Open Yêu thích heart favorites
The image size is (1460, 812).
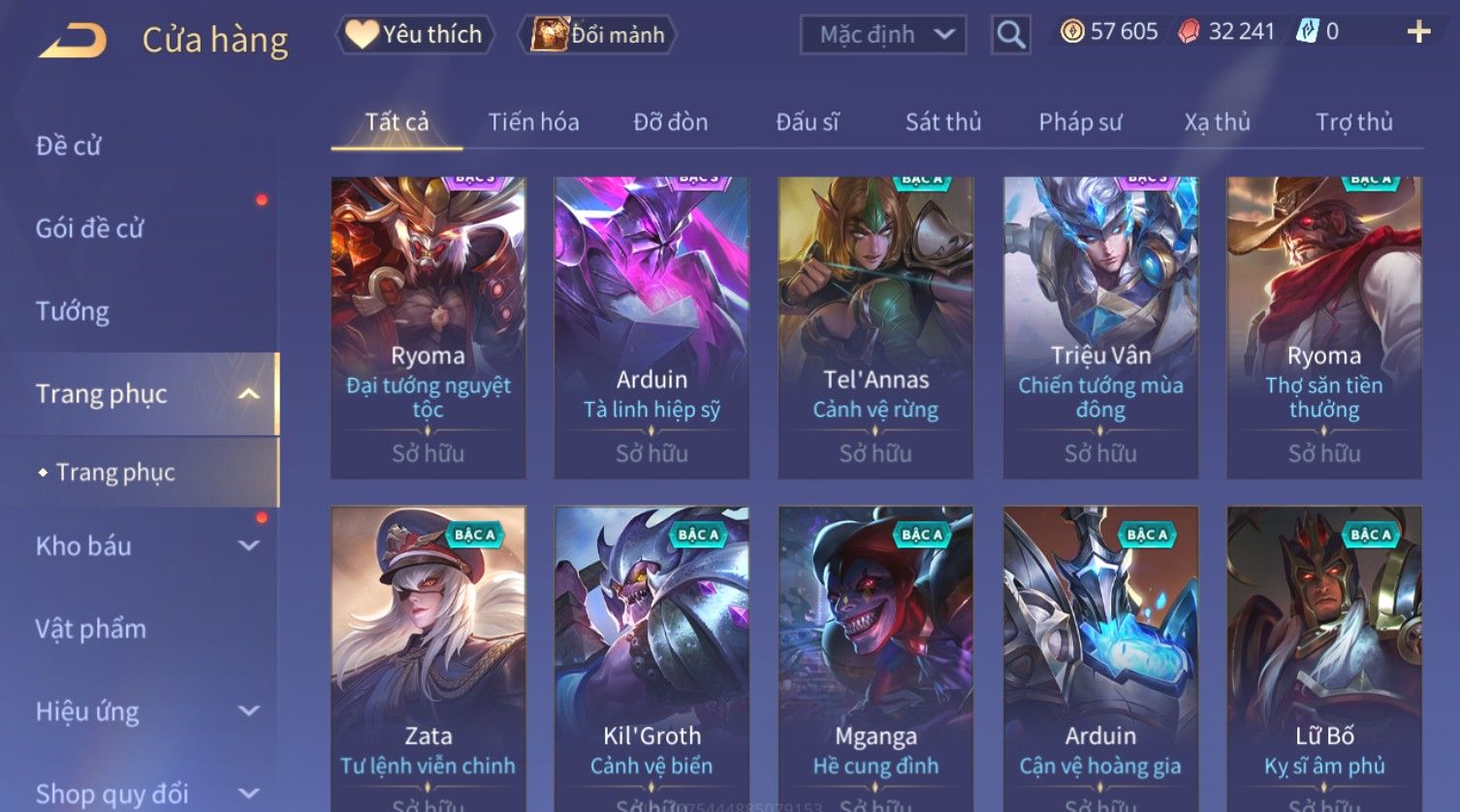[x=415, y=35]
